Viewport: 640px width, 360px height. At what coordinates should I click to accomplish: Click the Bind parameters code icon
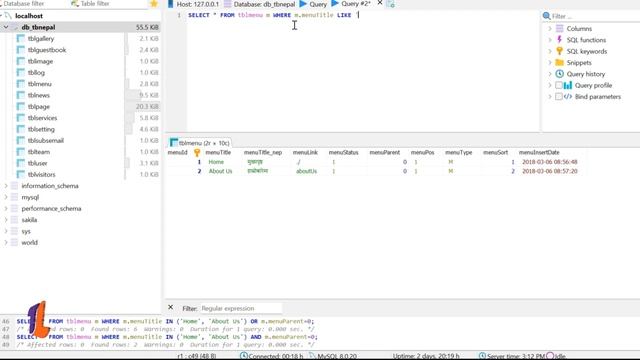[x=568, y=97]
